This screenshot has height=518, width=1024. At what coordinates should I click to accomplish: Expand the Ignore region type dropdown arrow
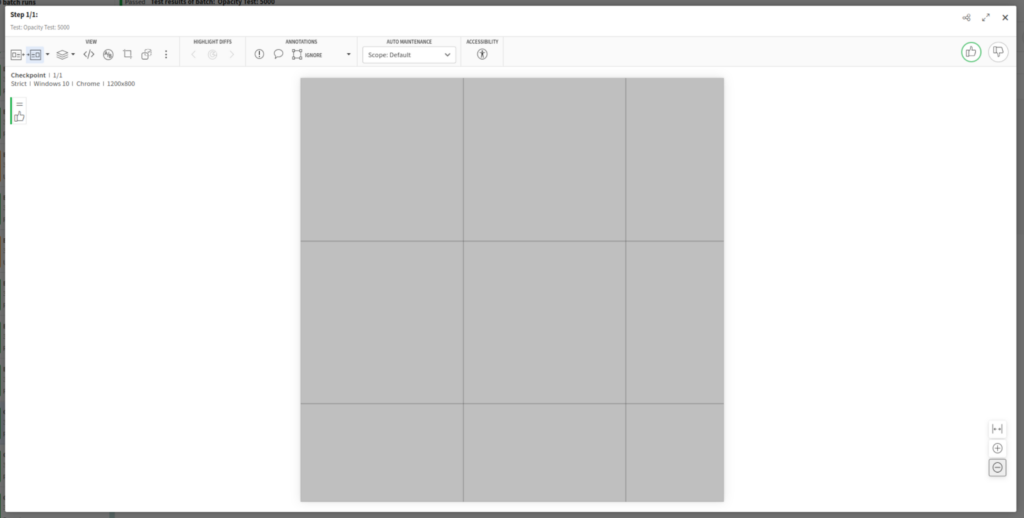point(349,54)
